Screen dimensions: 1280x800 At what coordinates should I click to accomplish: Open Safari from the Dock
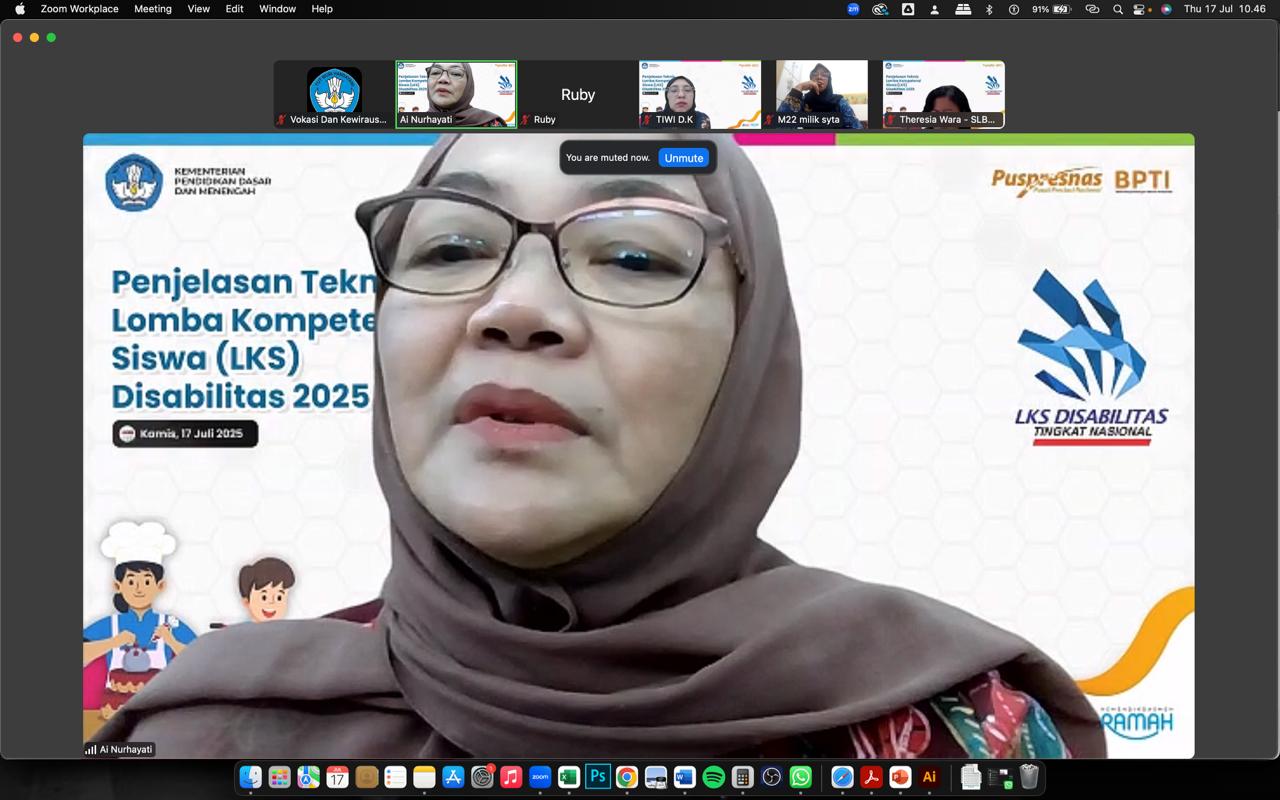pos(842,777)
